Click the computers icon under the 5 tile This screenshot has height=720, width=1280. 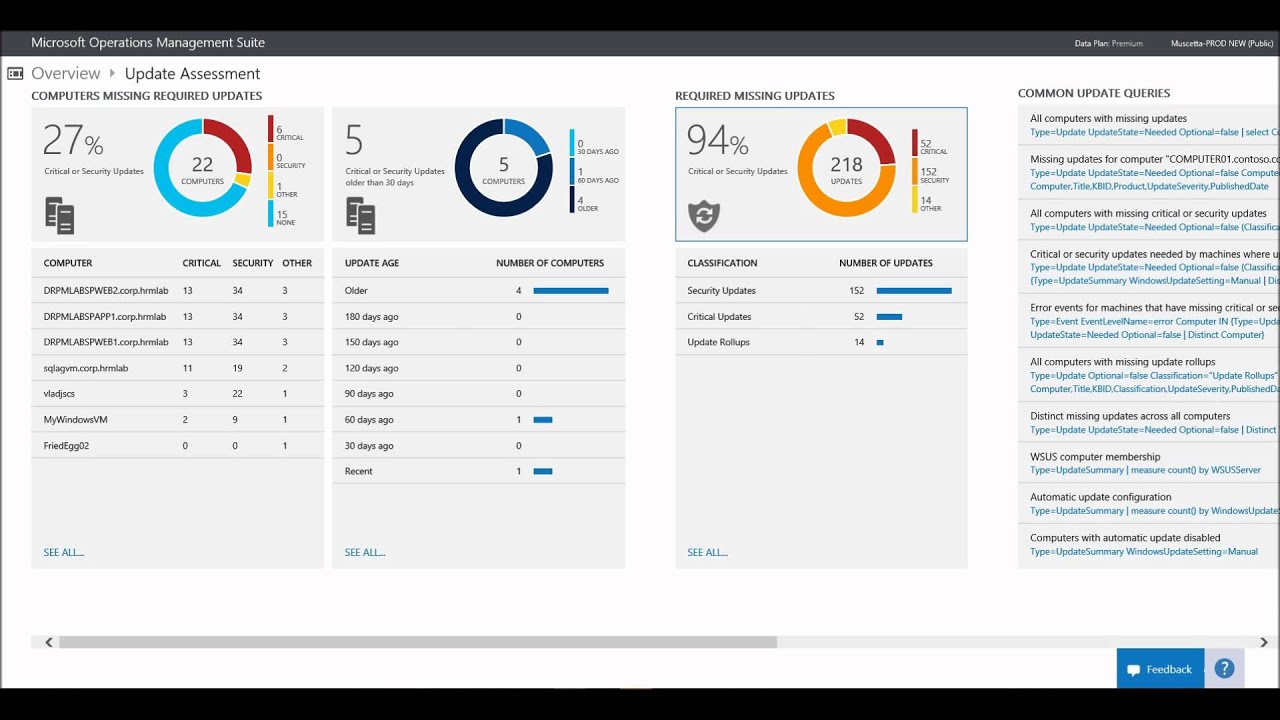[x=360, y=215]
